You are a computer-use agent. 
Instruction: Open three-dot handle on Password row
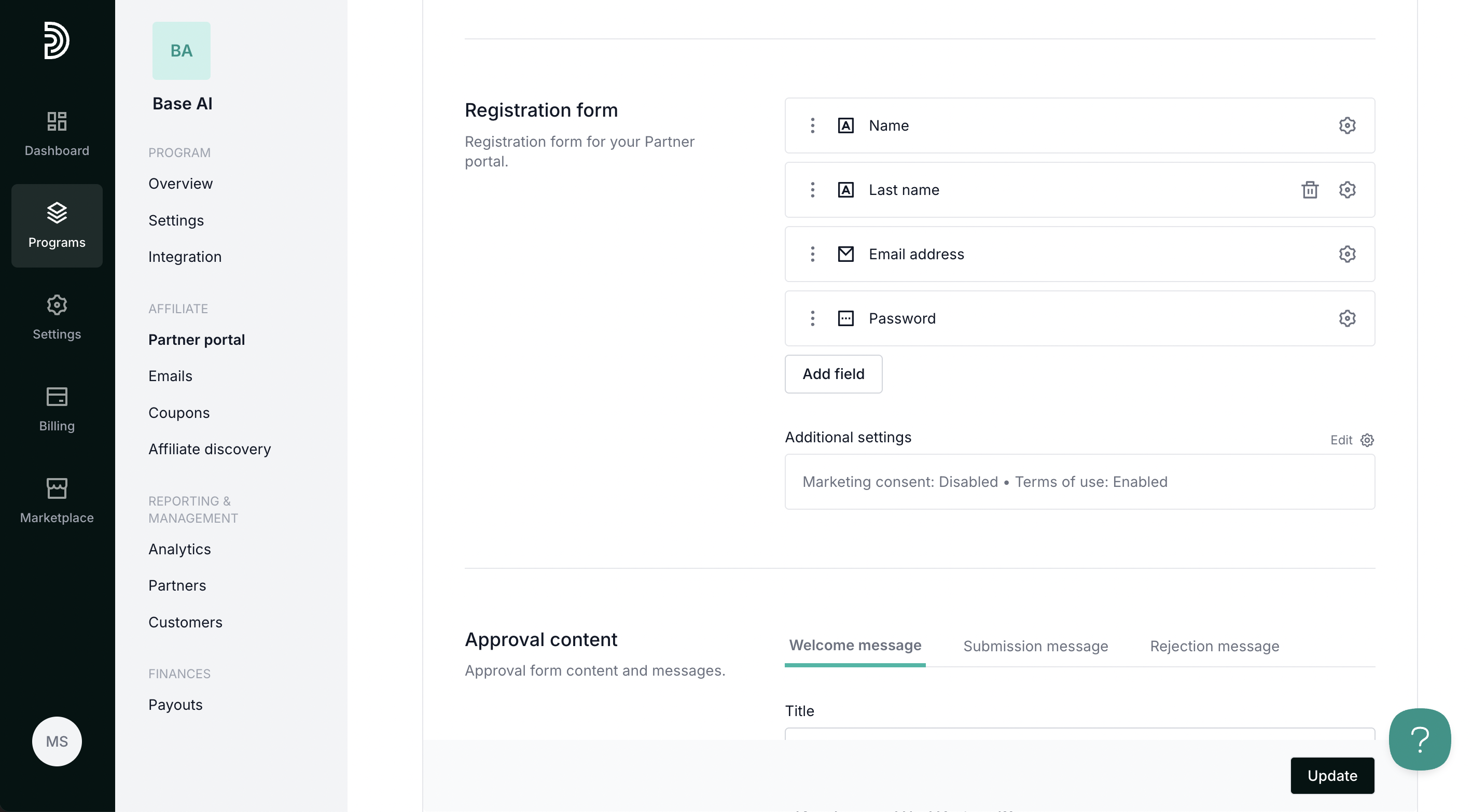tap(812, 318)
